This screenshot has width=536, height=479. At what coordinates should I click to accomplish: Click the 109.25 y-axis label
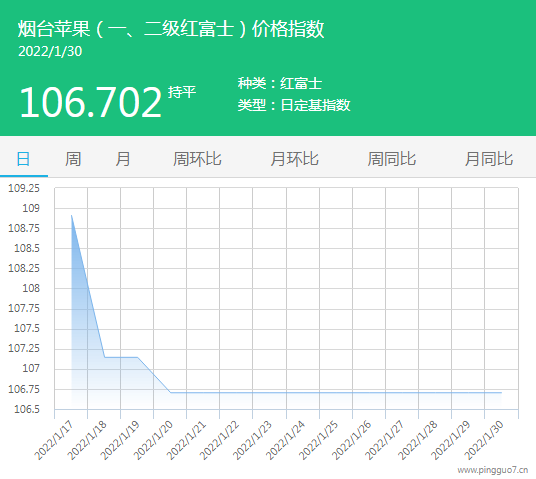pos(24,188)
